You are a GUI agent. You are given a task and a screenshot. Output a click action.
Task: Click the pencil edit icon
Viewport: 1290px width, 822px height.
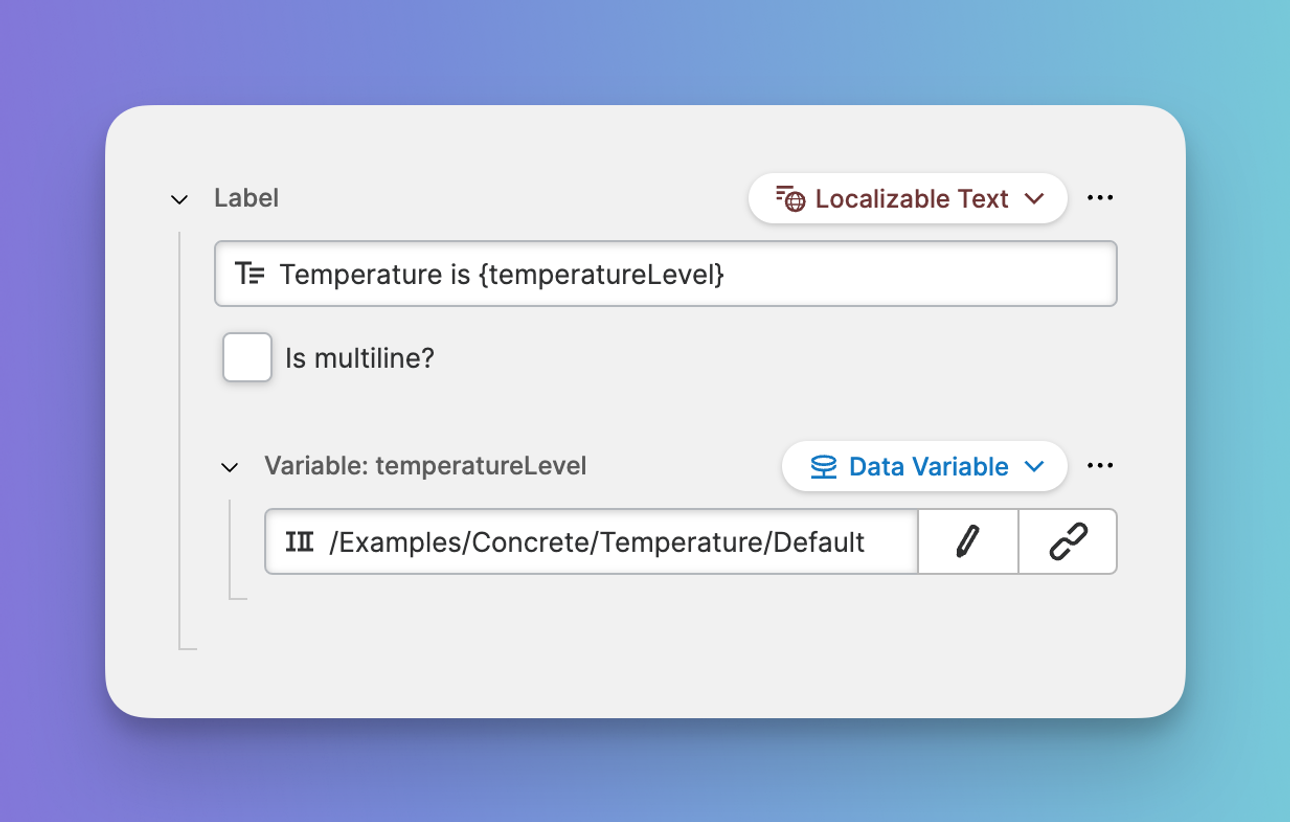(x=967, y=542)
